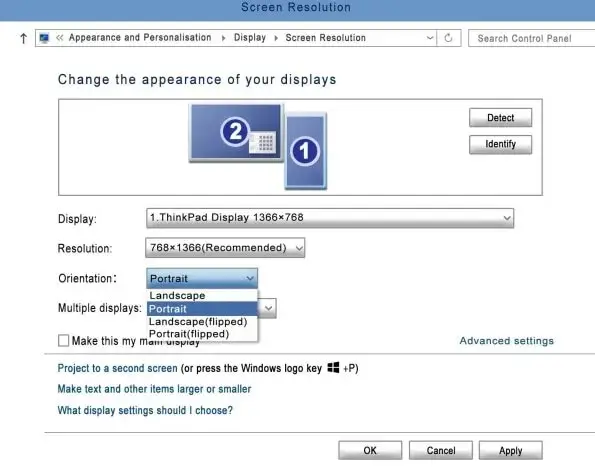The height and width of the screenshot is (475, 595).
Task: Click the refresh icon in address bar
Action: pos(449,38)
